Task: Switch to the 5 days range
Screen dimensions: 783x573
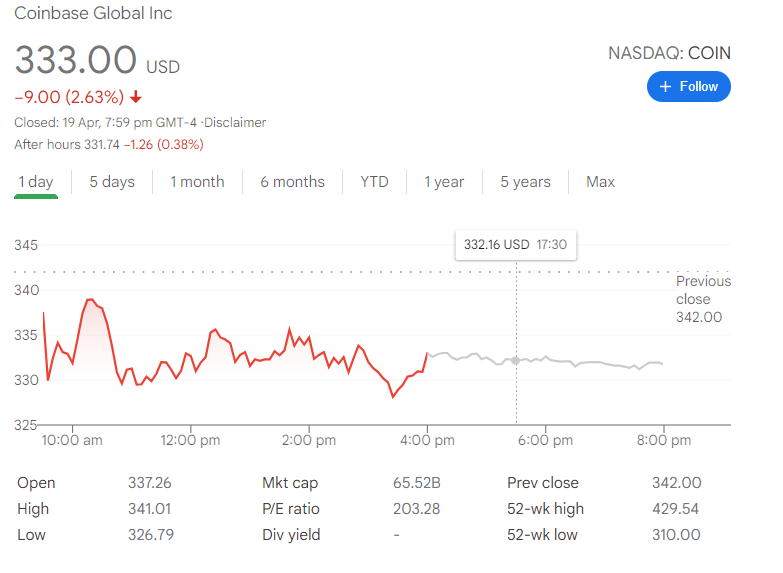Action: 112,182
